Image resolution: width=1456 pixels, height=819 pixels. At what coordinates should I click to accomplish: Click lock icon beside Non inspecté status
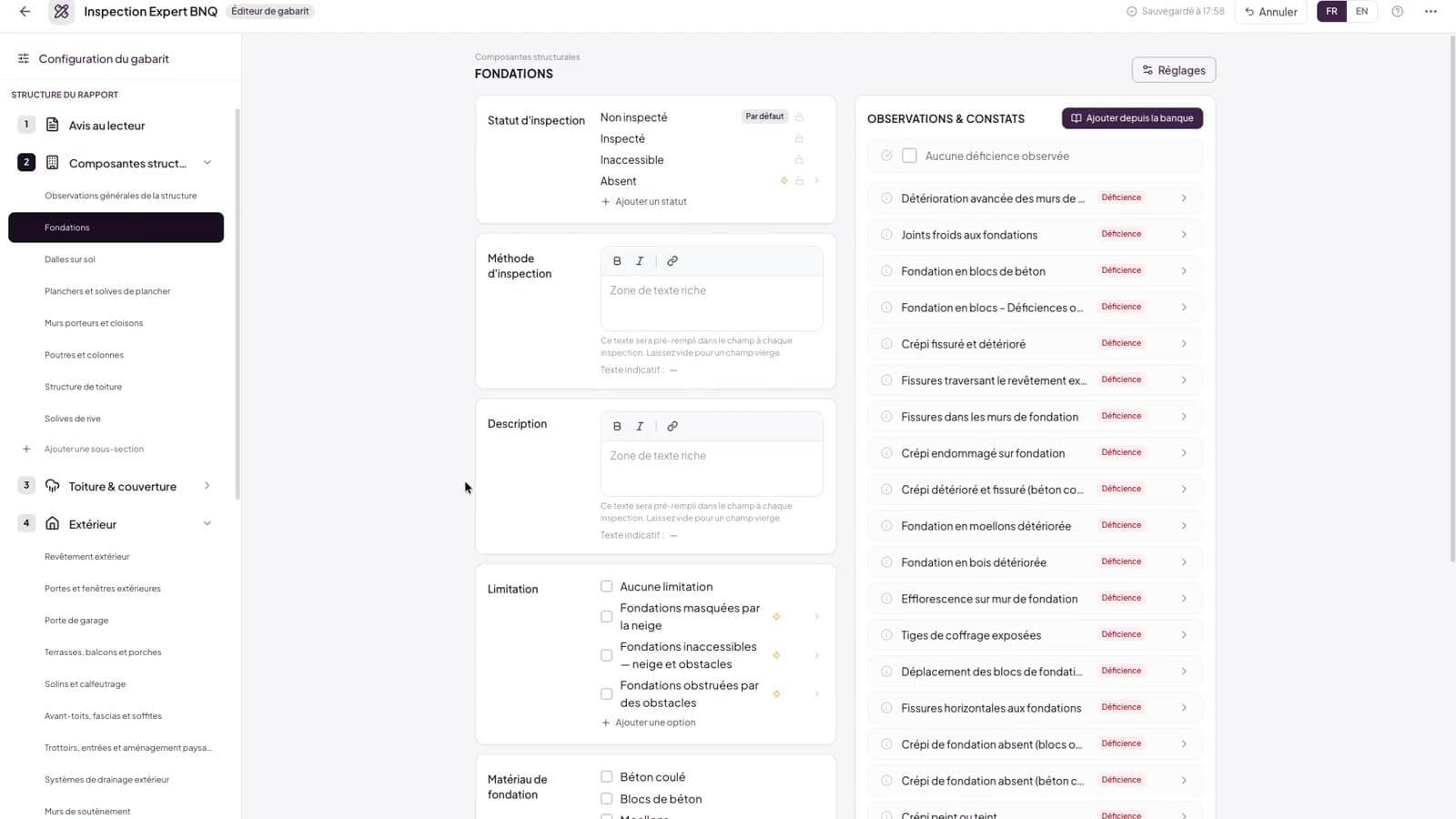pyautogui.click(x=799, y=117)
